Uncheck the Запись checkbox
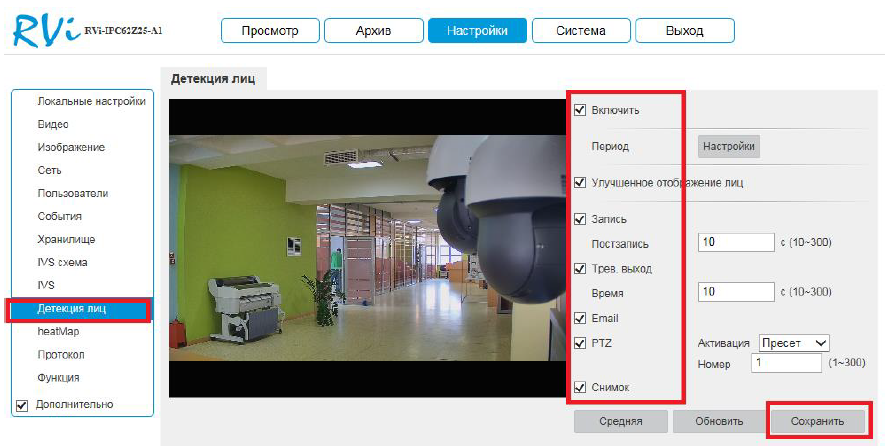The image size is (891, 448). tap(580, 219)
